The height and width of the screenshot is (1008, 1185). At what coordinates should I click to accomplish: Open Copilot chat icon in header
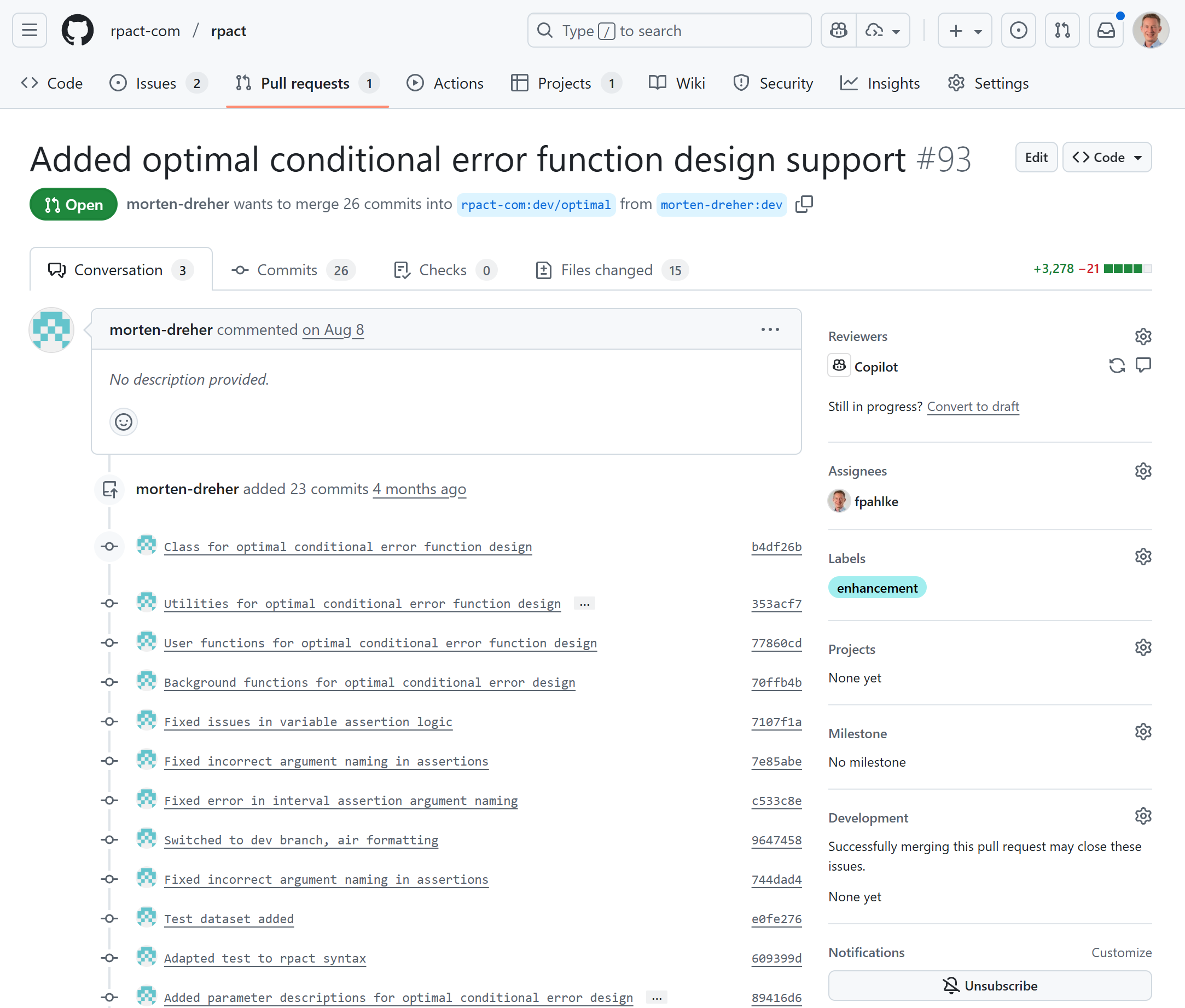838,30
